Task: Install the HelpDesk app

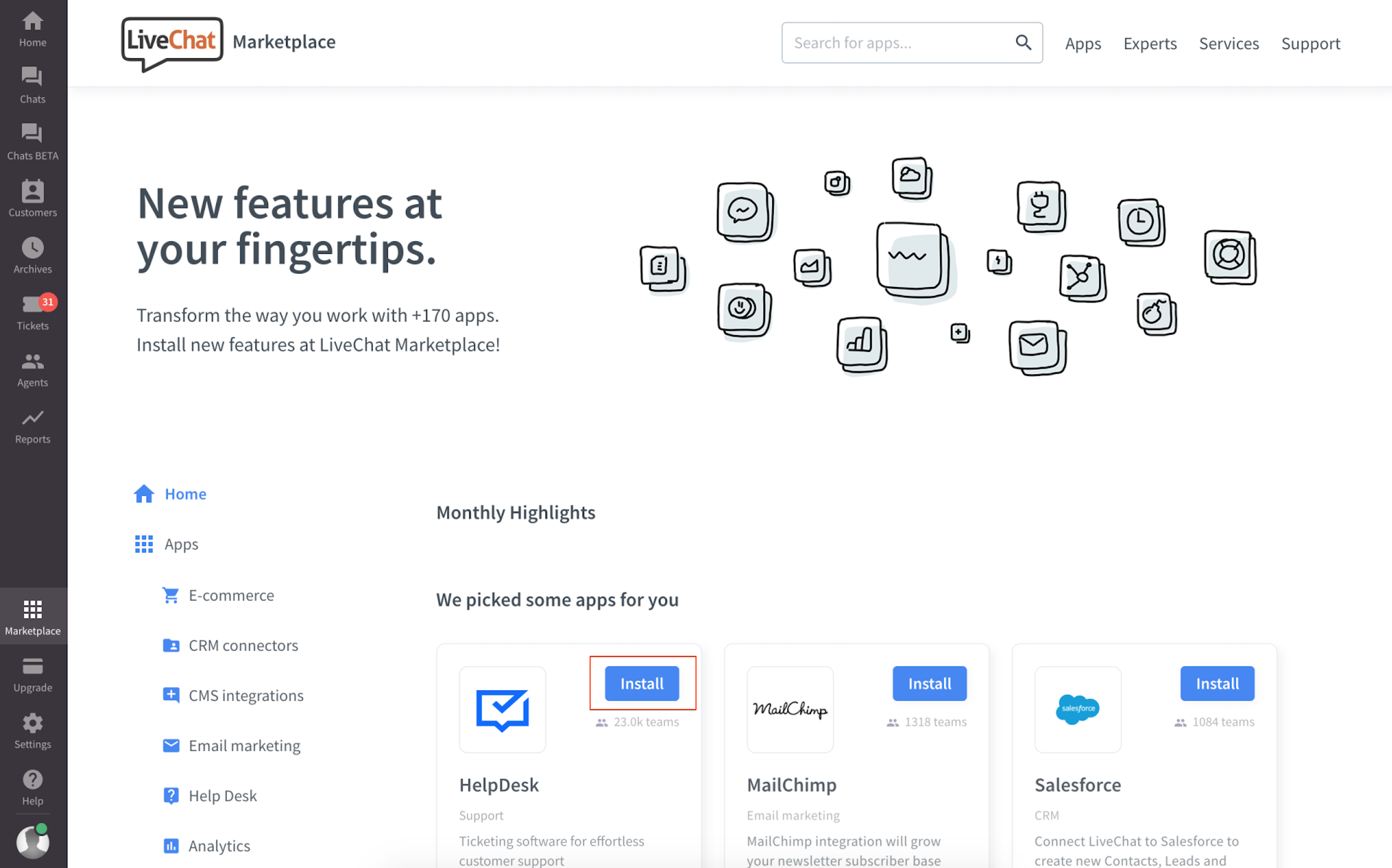Action: [x=642, y=683]
